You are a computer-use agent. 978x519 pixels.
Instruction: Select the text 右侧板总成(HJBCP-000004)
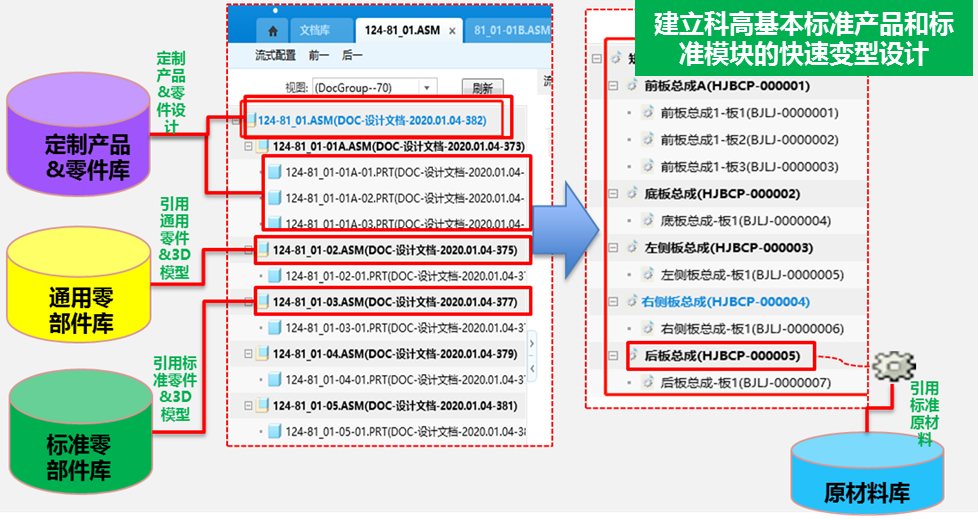click(x=726, y=301)
